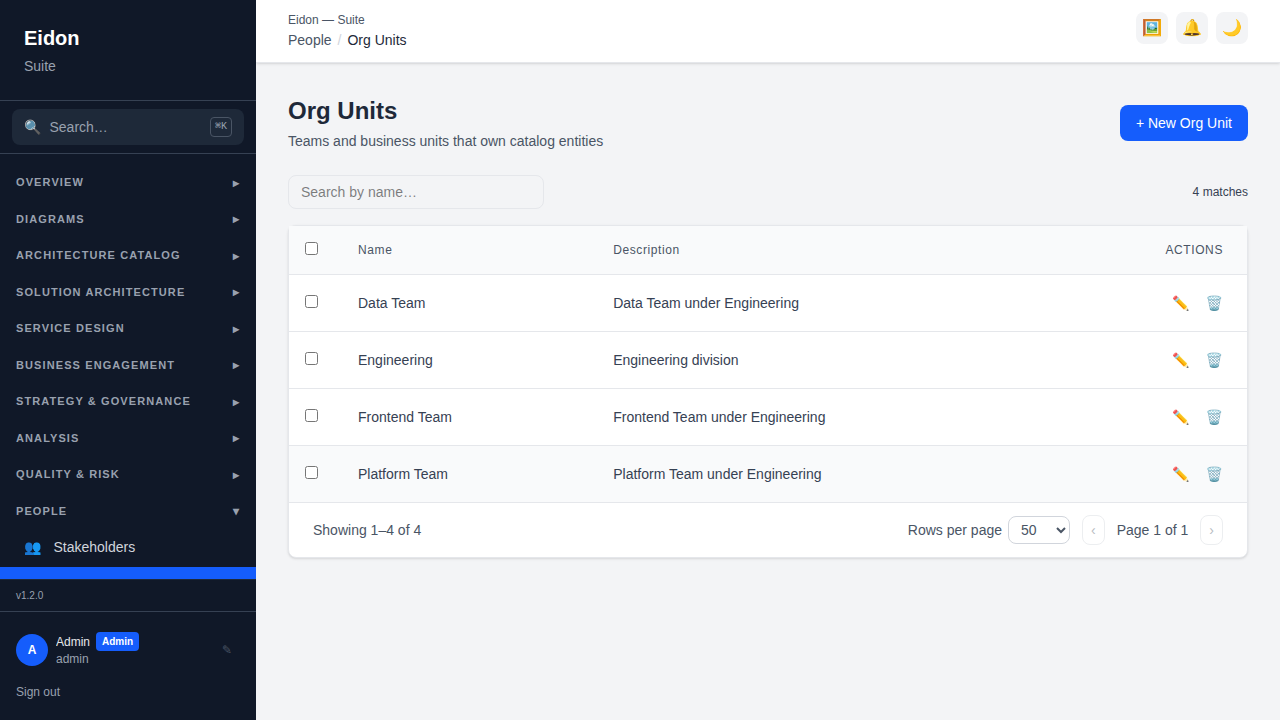Viewport: 1280px width, 720px height.
Task: Edit the Frontend Team org unit
Action: [x=1181, y=417]
